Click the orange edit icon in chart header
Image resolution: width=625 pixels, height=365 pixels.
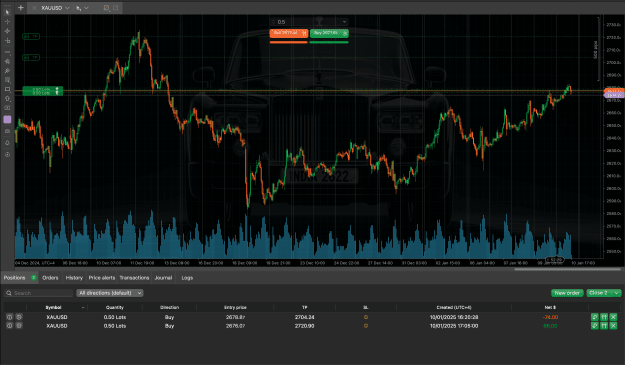pos(106,8)
